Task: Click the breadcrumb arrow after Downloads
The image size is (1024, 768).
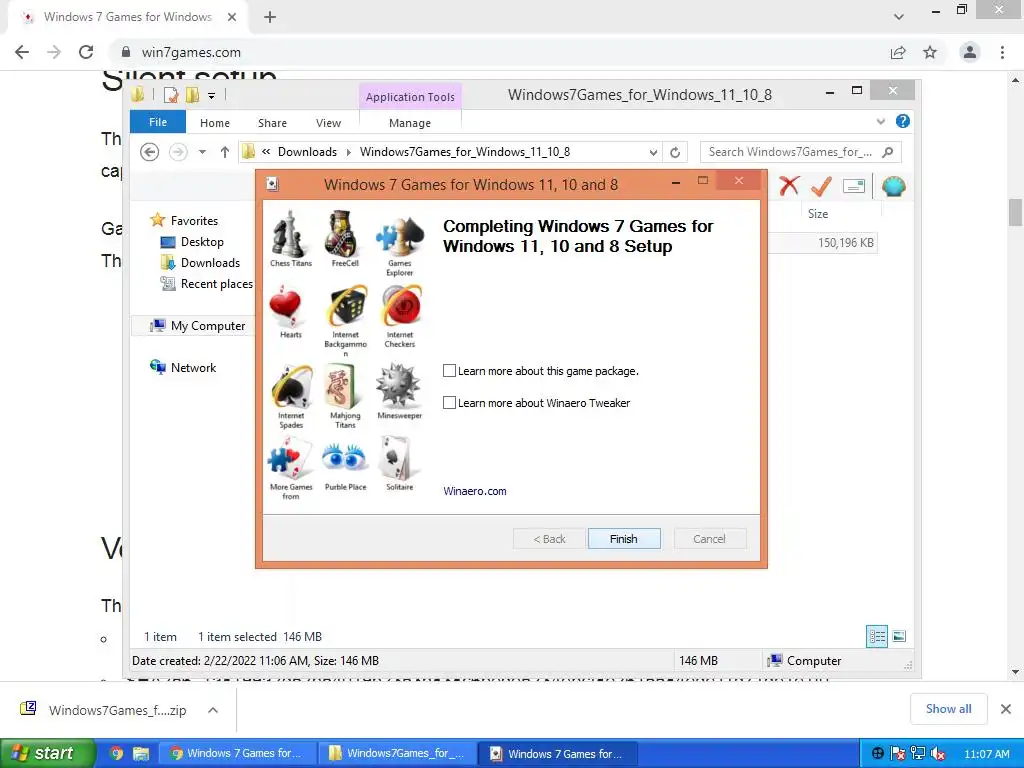Action: (x=348, y=152)
